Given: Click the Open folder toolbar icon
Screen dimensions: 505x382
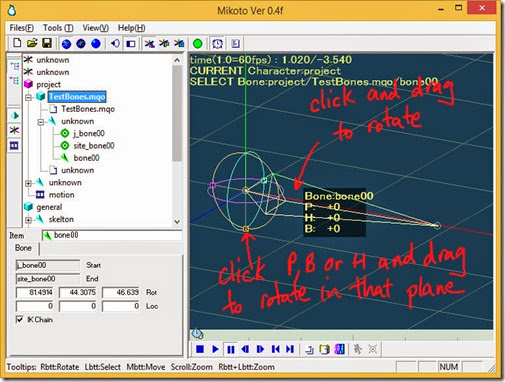Looking at the screenshot, I should (x=32, y=43).
